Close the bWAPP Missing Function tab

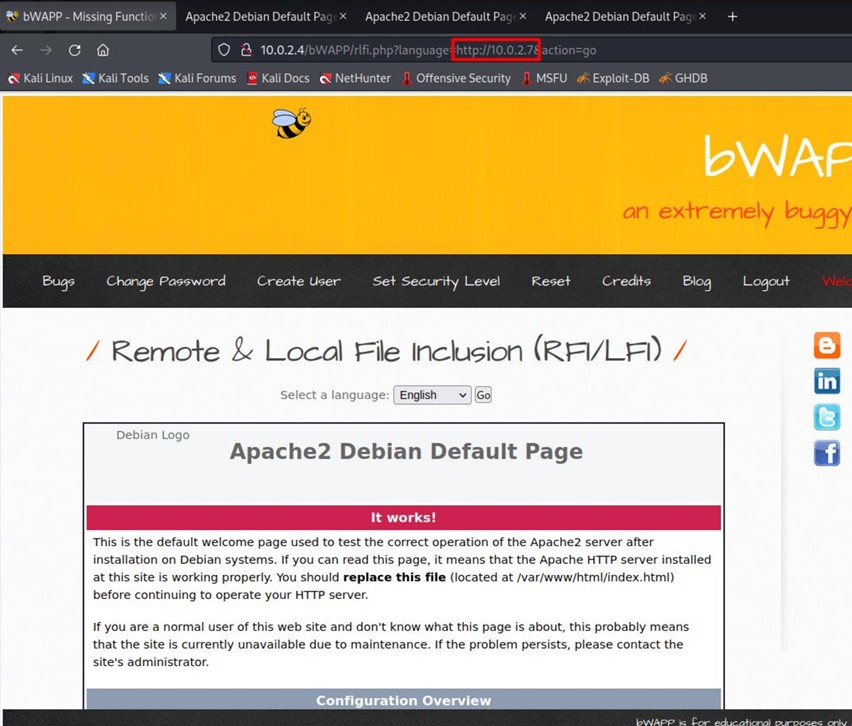tap(163, 16)
